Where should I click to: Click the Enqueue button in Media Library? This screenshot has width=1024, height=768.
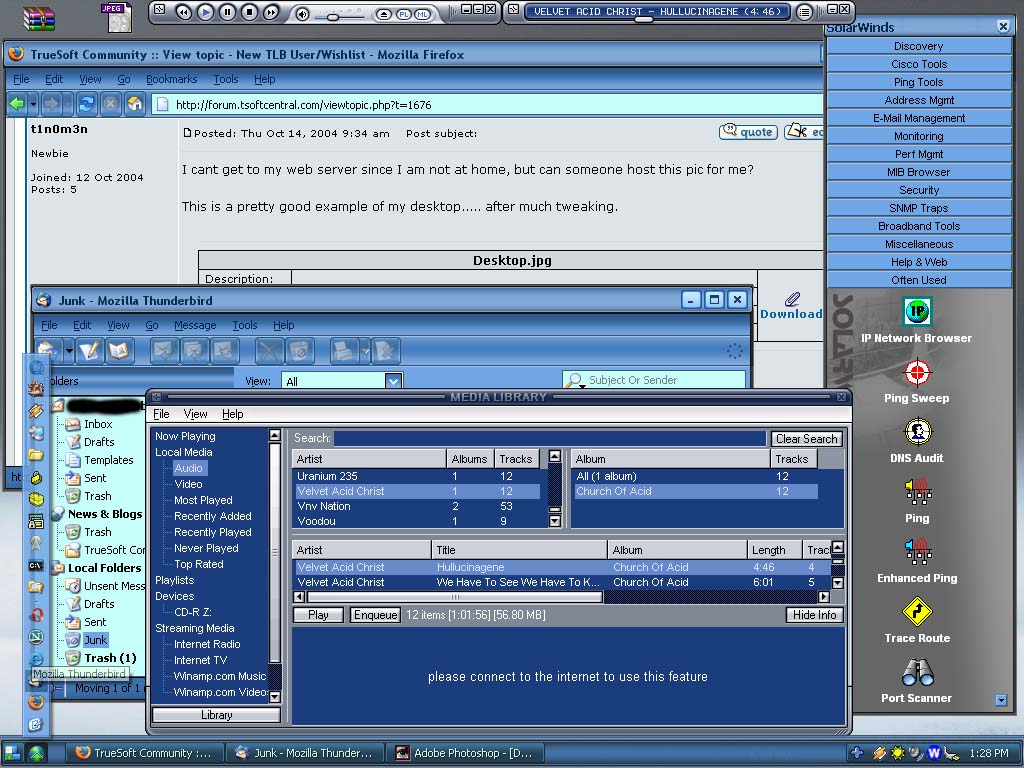click(x=375, y=615)
